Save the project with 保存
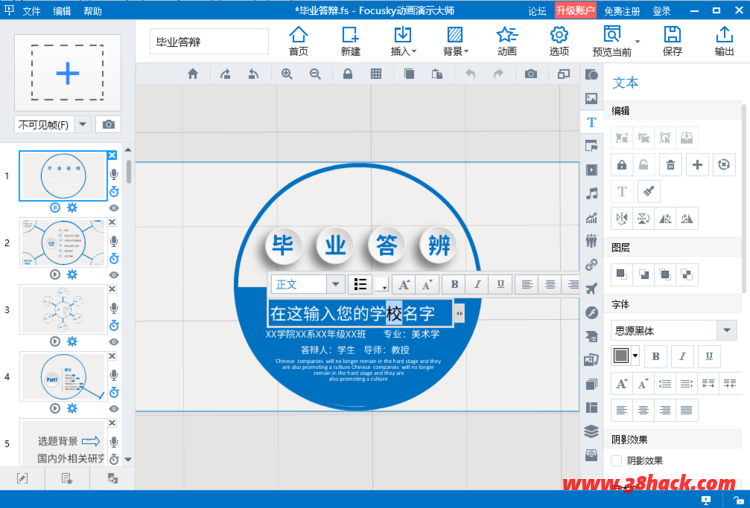 pyautogui.click(x=672, y=41)
